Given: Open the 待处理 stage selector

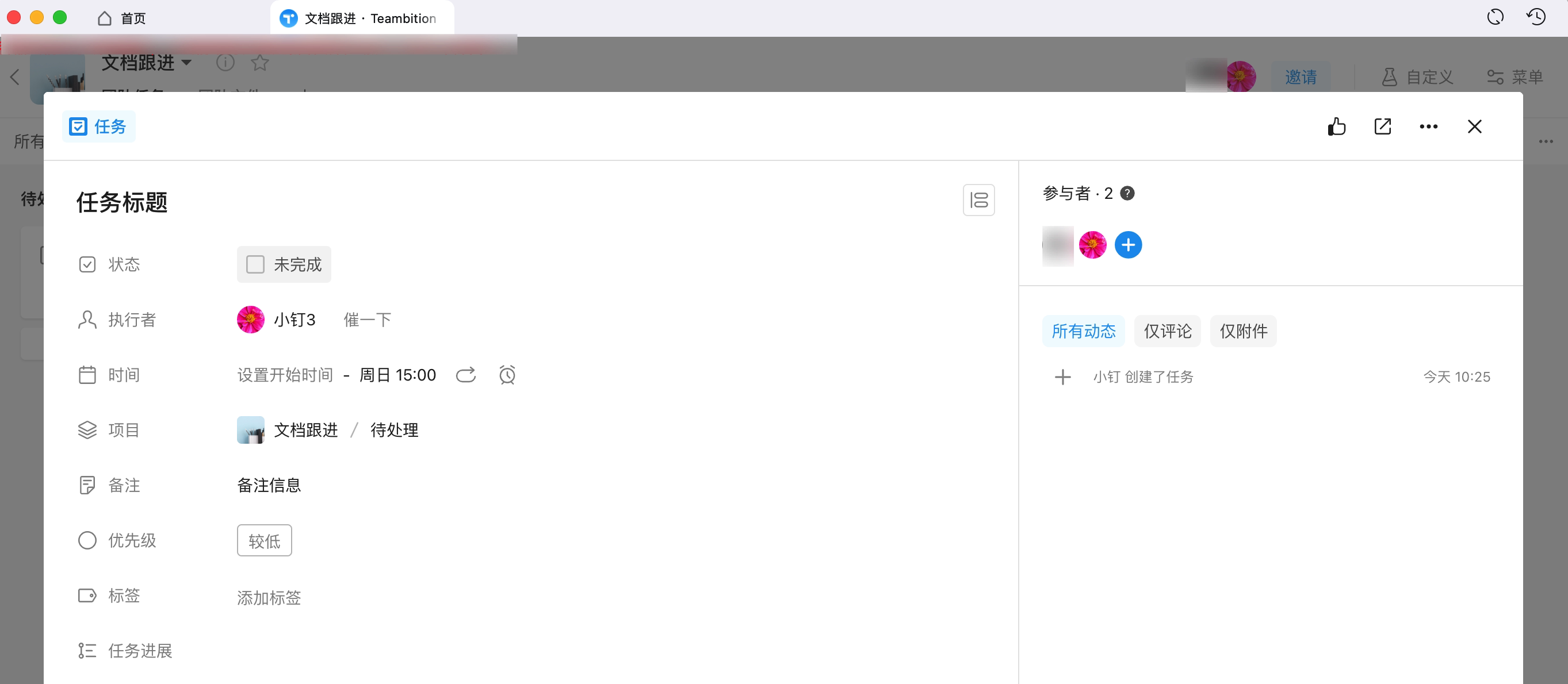Looking at the screenshot, I should tap(395, 430).
